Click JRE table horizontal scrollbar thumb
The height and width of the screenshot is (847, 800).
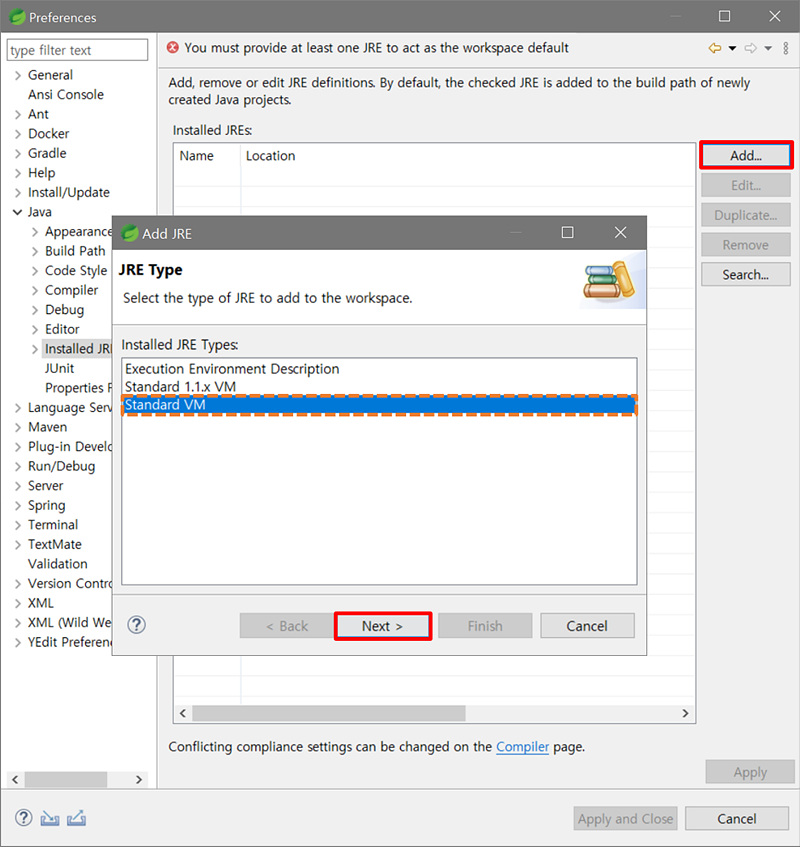(x=328, y=713)
